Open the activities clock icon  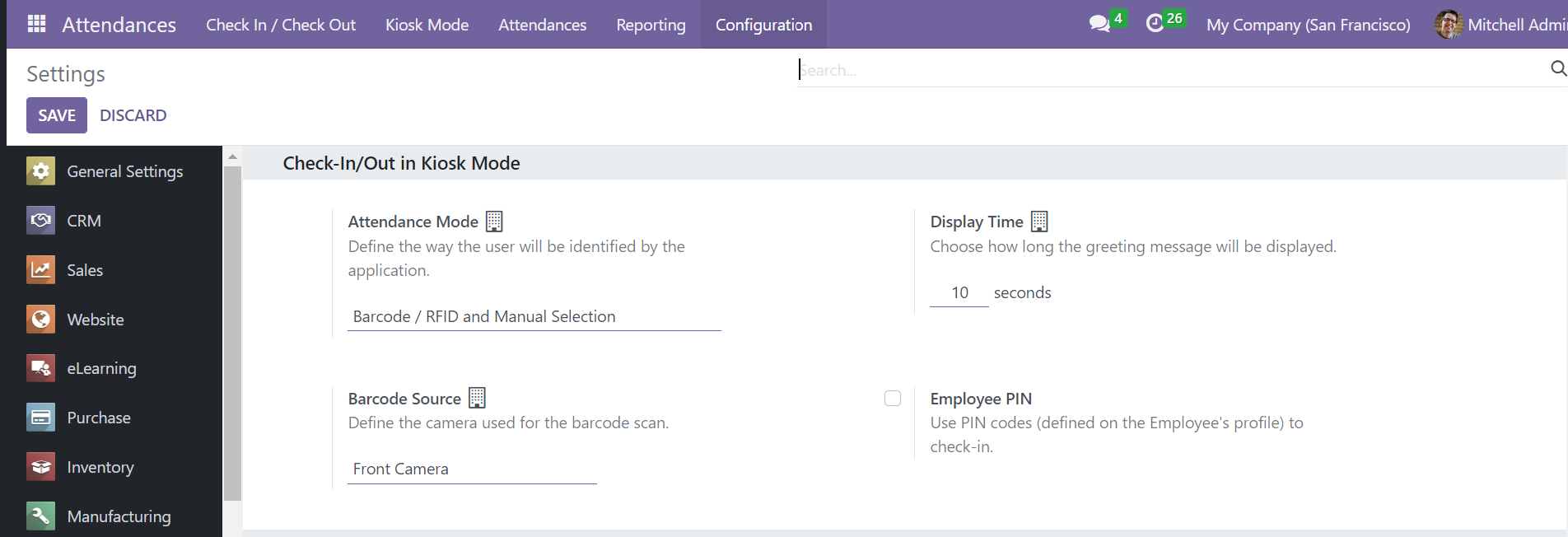pyautogui.click(x=1155, y=24)
